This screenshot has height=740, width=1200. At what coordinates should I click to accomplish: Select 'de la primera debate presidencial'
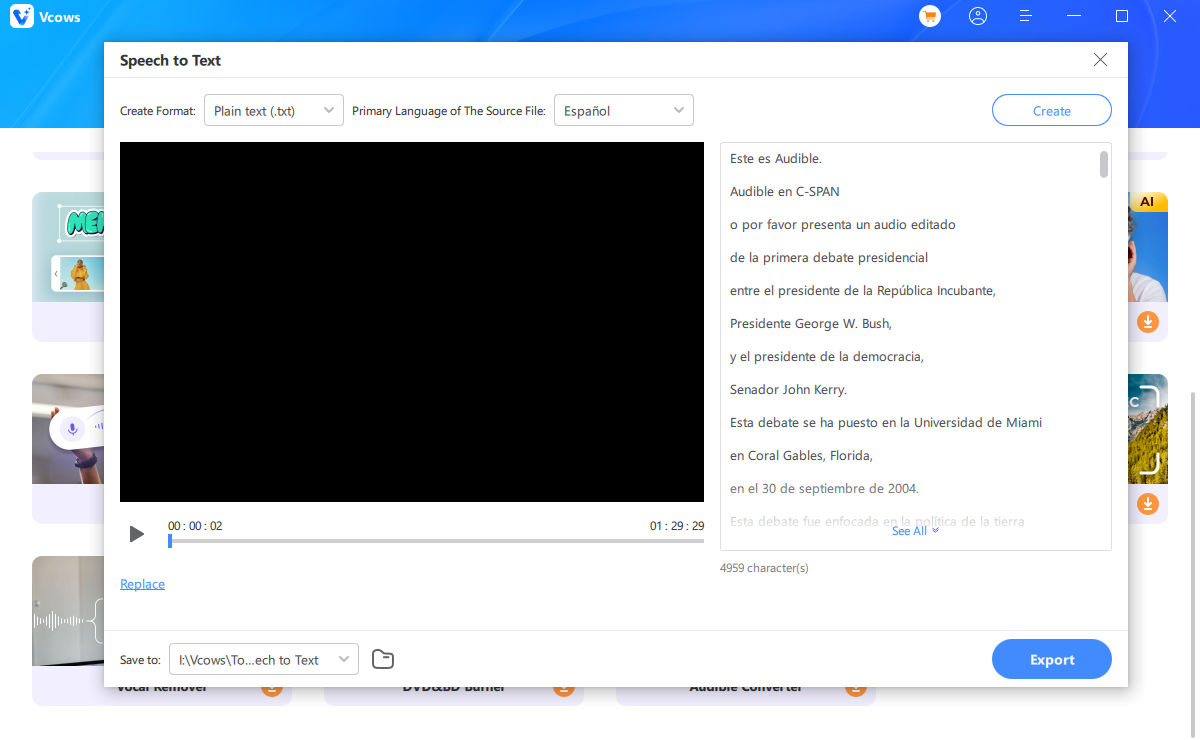[x=829, y=257]
